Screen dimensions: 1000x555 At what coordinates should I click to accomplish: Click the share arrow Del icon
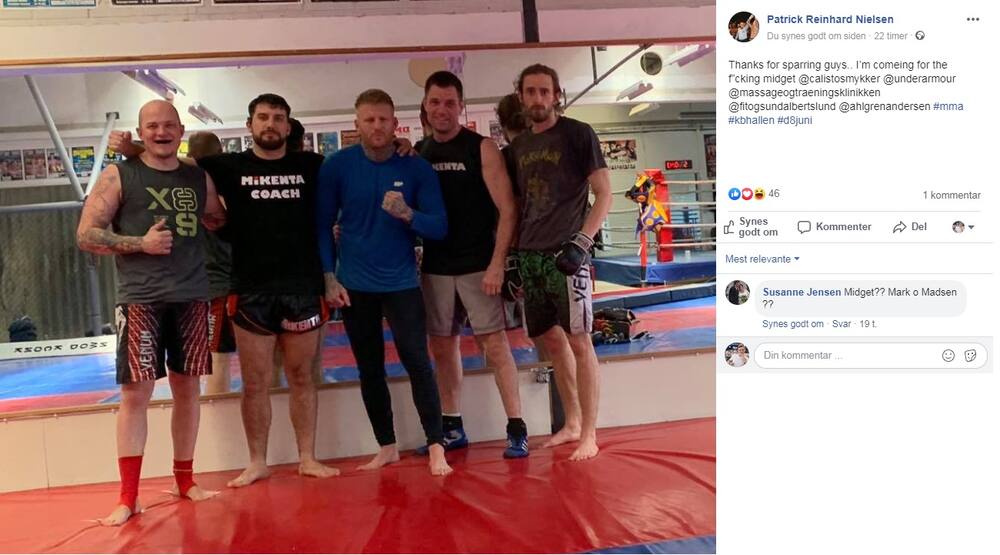point(899,227)
